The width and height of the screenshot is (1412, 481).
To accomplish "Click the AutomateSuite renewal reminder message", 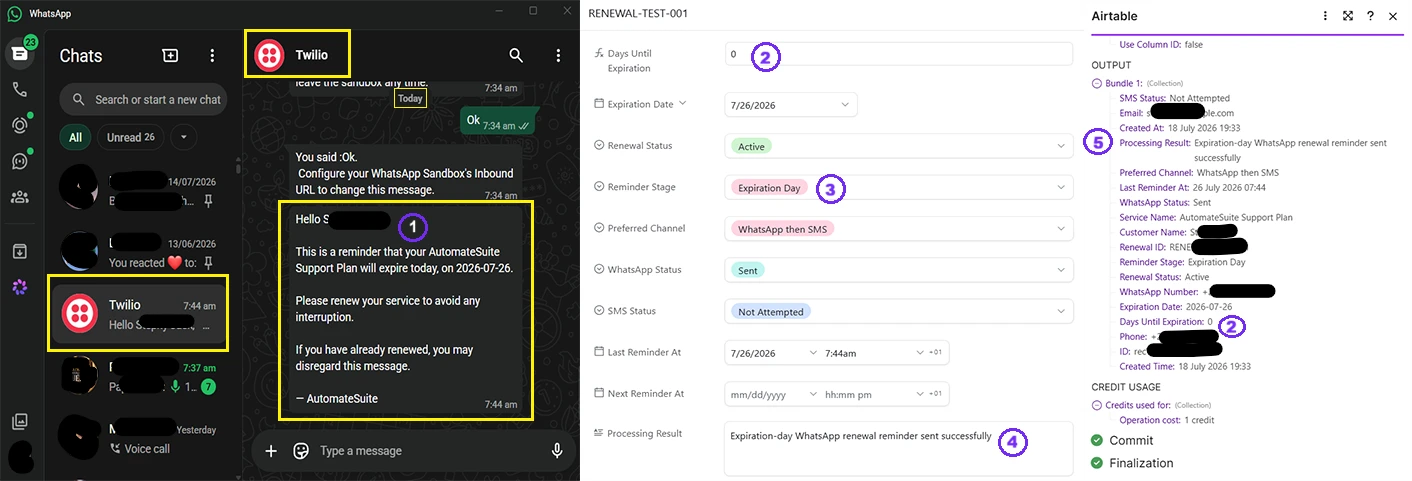I will click(405, 310).
